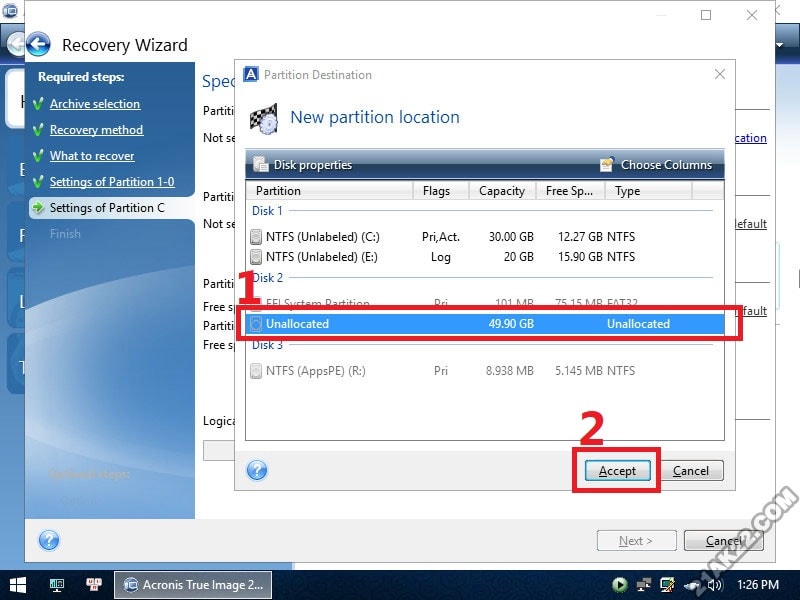Open the red tools taskbar icon
The width and height of the screenshot is (800, 600).
pyautogui.click(x=94, y=585)
